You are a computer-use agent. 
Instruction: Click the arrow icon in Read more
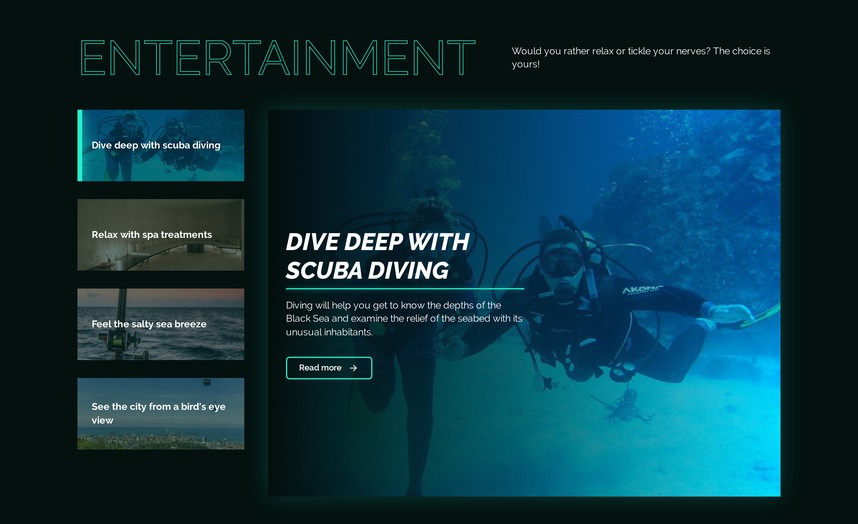pyautogui.click(x=353, y=368)
